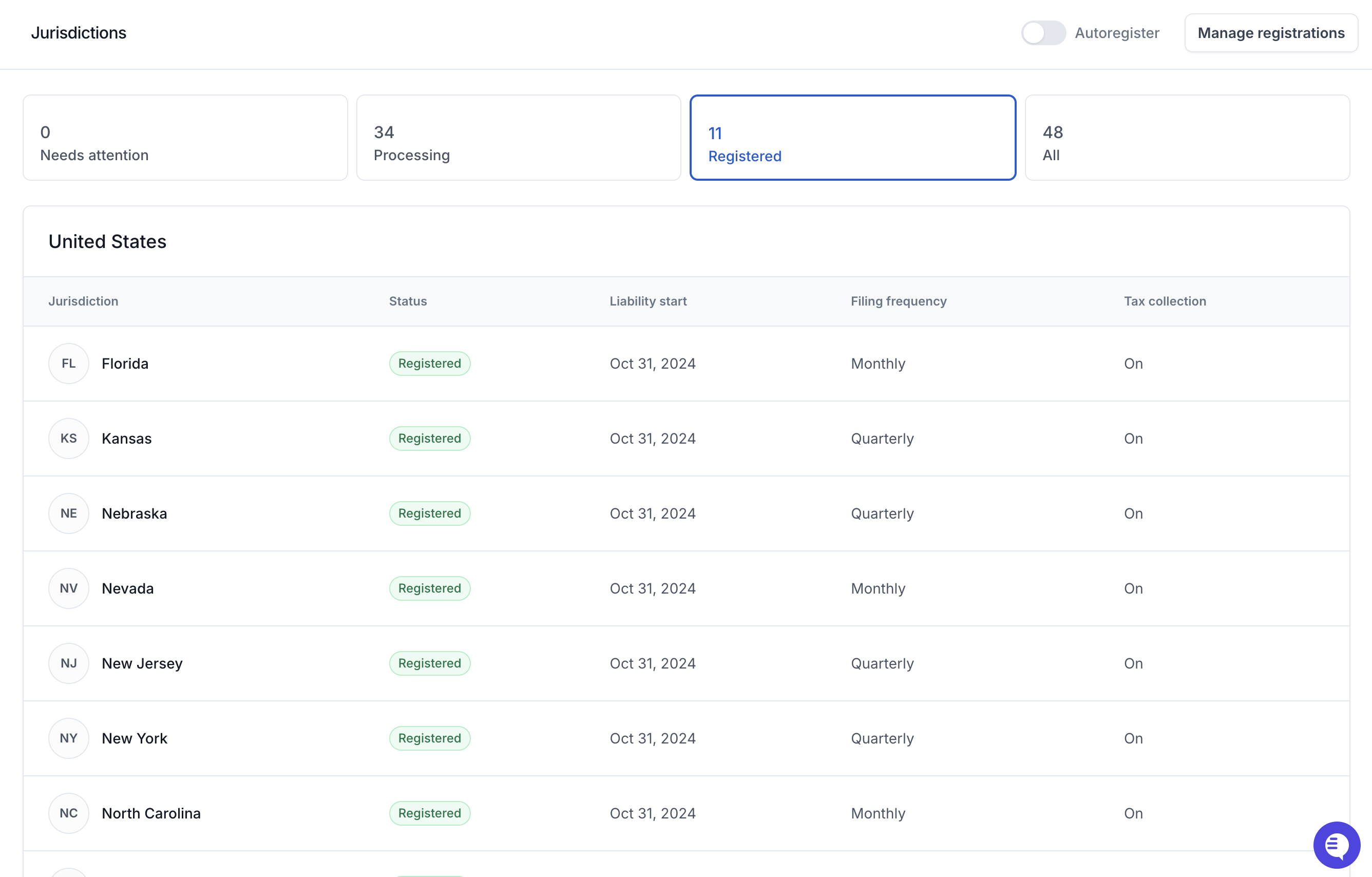
Task: Click North Carolina's tax collection On value
Action: [1133, 813]
